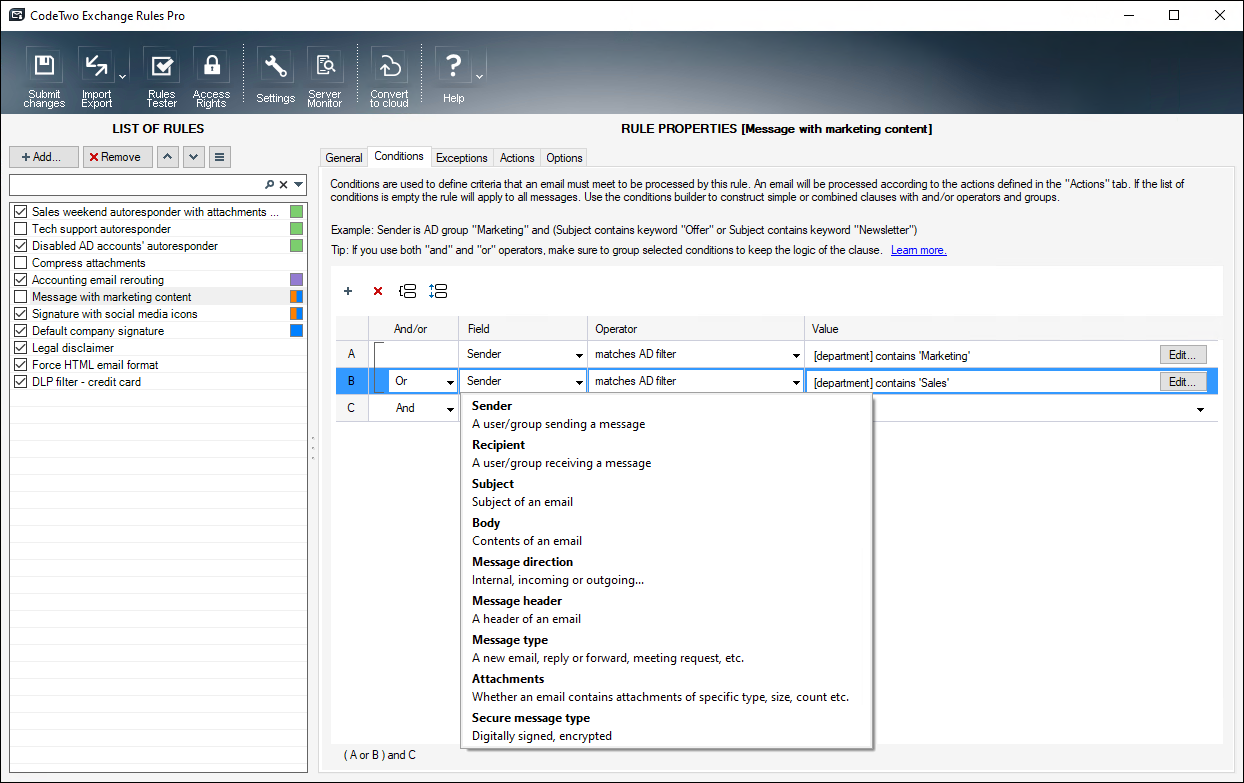The height and width of the screenshot is (783, 1244).
Task: Select Subject from the field list
Action: (668, 493)
